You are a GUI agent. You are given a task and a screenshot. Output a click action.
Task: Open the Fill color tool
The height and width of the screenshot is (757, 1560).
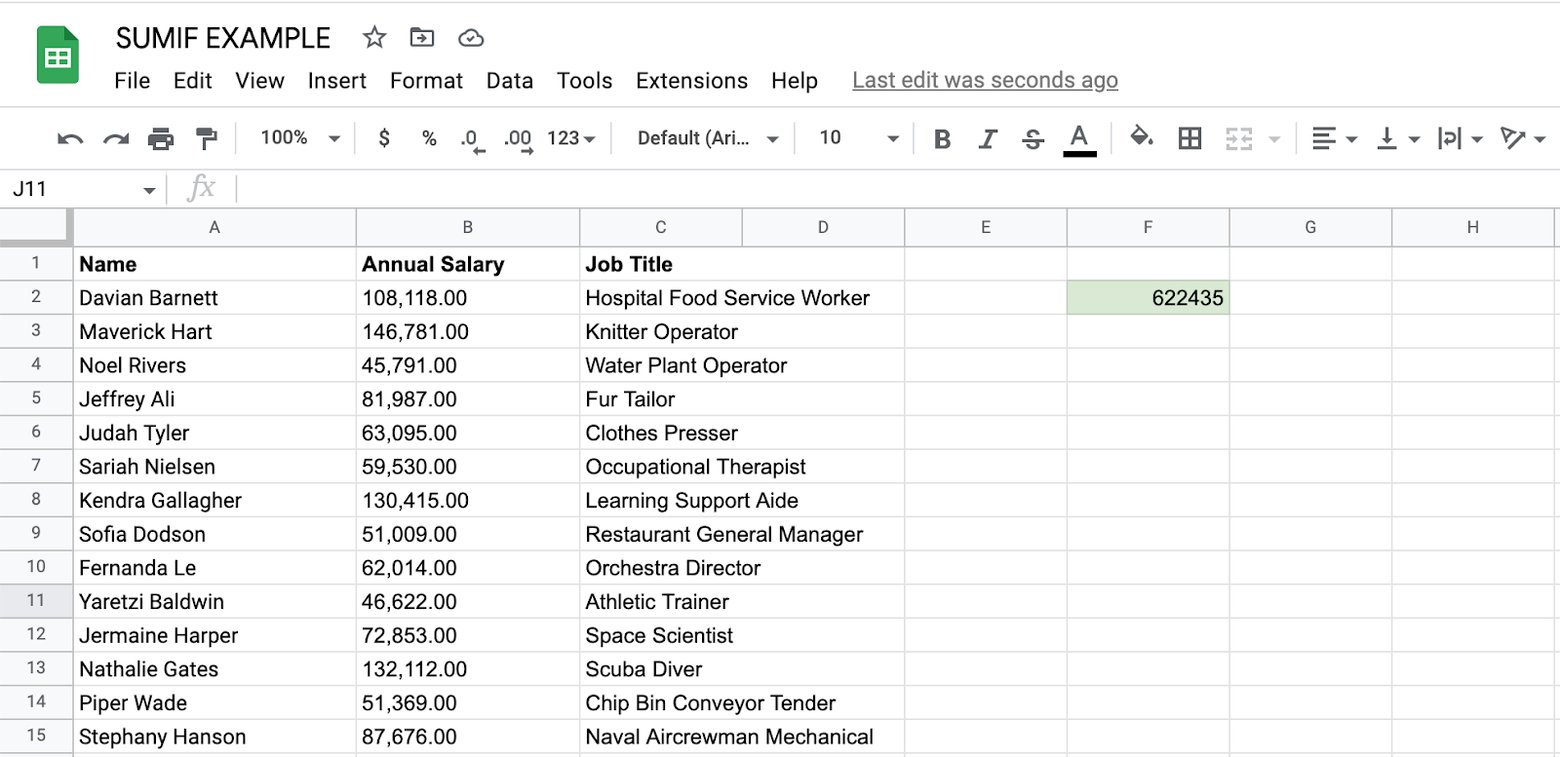tap(1141, 138)
